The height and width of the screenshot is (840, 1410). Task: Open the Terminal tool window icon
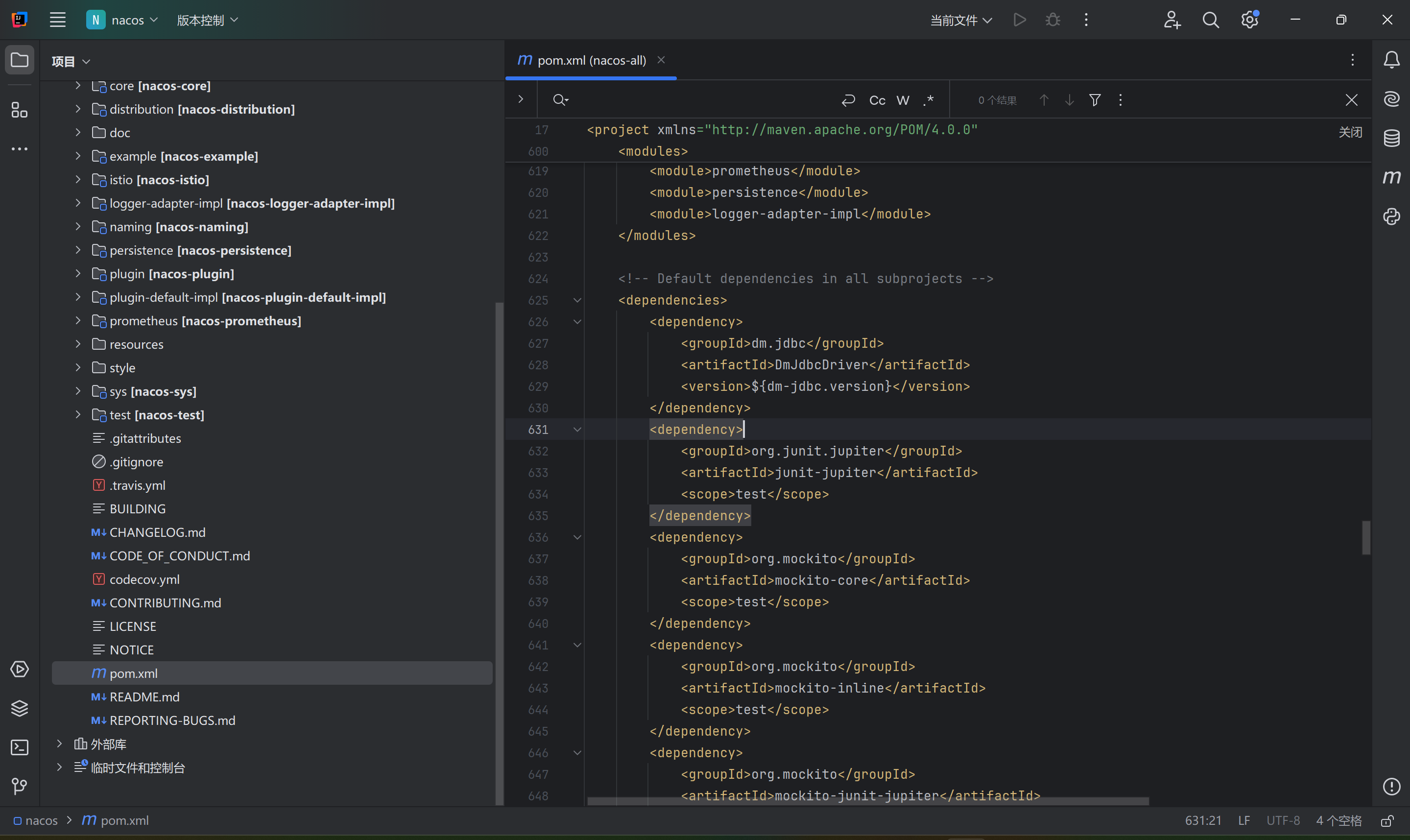coord(20,747)
